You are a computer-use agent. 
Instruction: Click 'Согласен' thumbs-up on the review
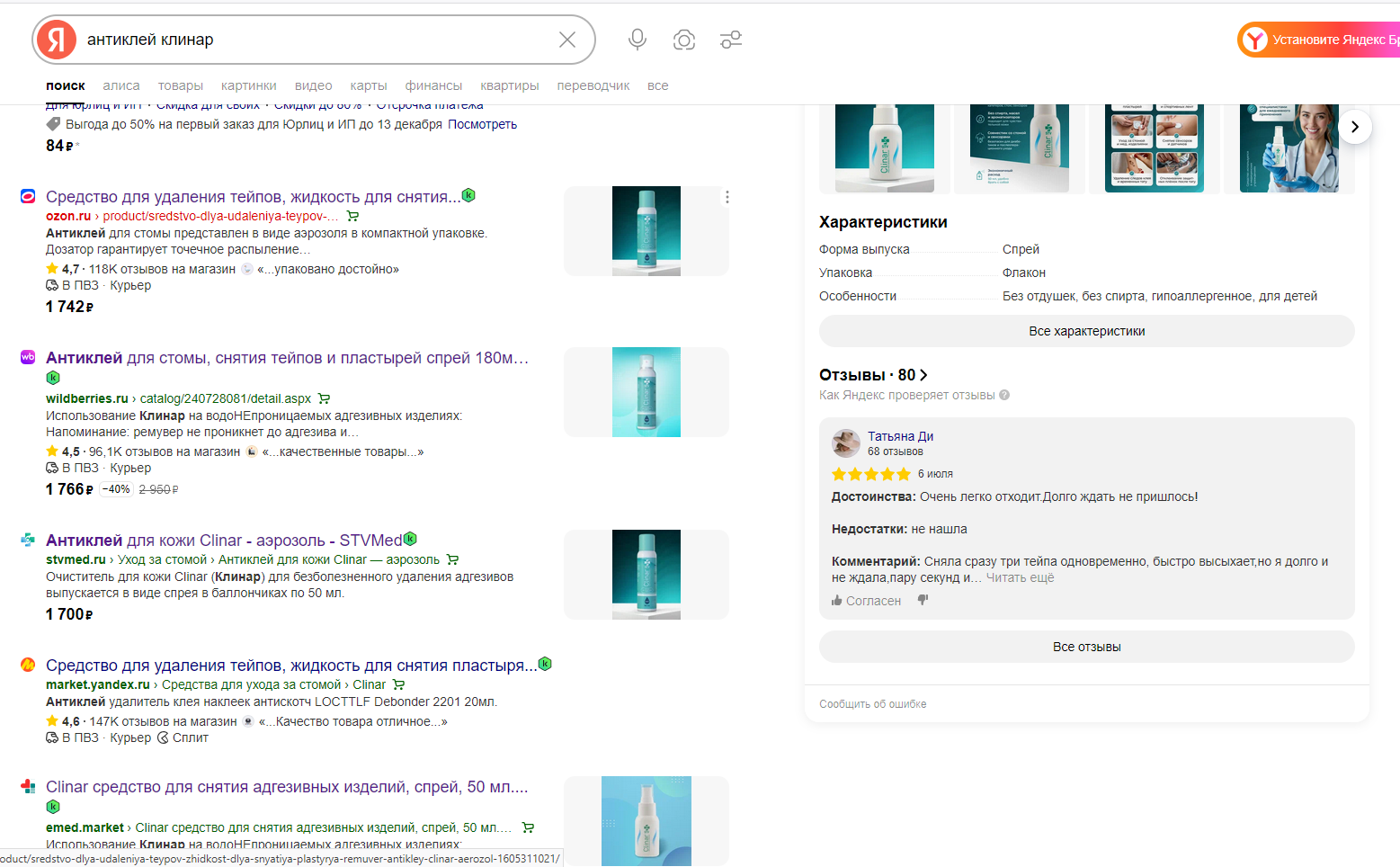click(x=866, y=601)
